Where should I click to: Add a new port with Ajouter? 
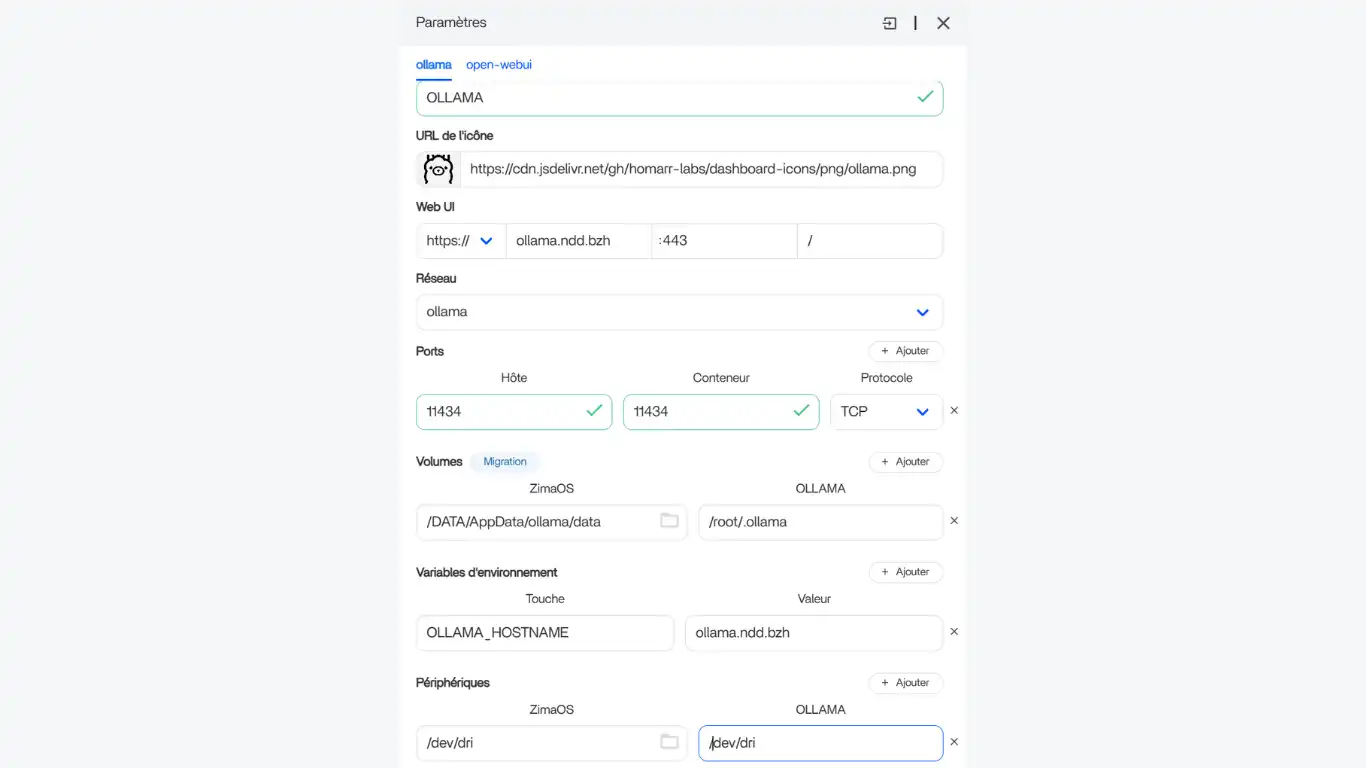906,351
